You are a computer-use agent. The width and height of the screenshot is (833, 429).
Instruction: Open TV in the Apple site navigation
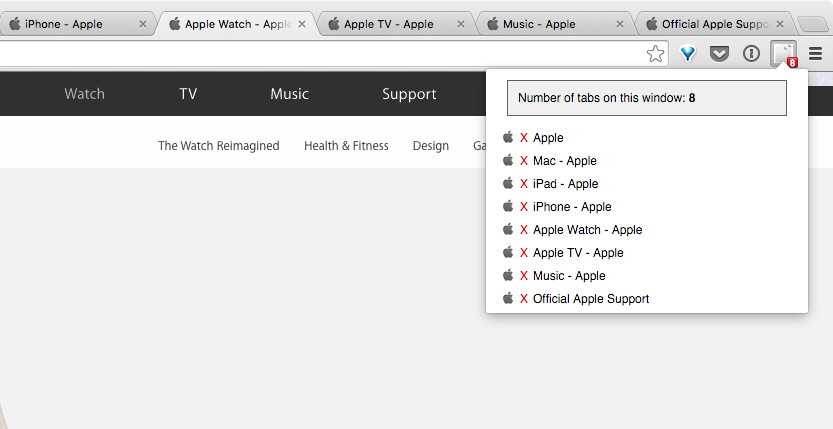pyautogui.click(x=188, y=94)
